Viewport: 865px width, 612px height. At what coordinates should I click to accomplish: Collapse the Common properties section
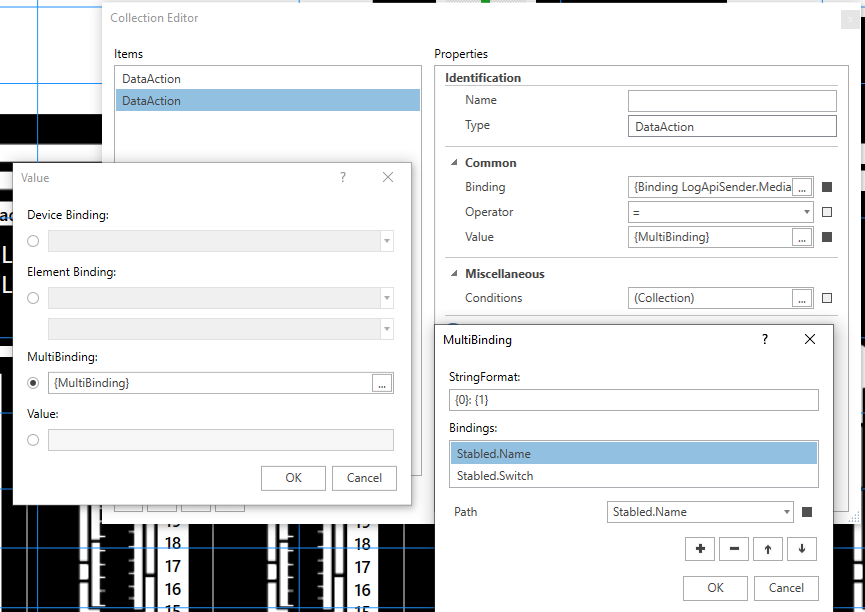[x=454, y=163]
